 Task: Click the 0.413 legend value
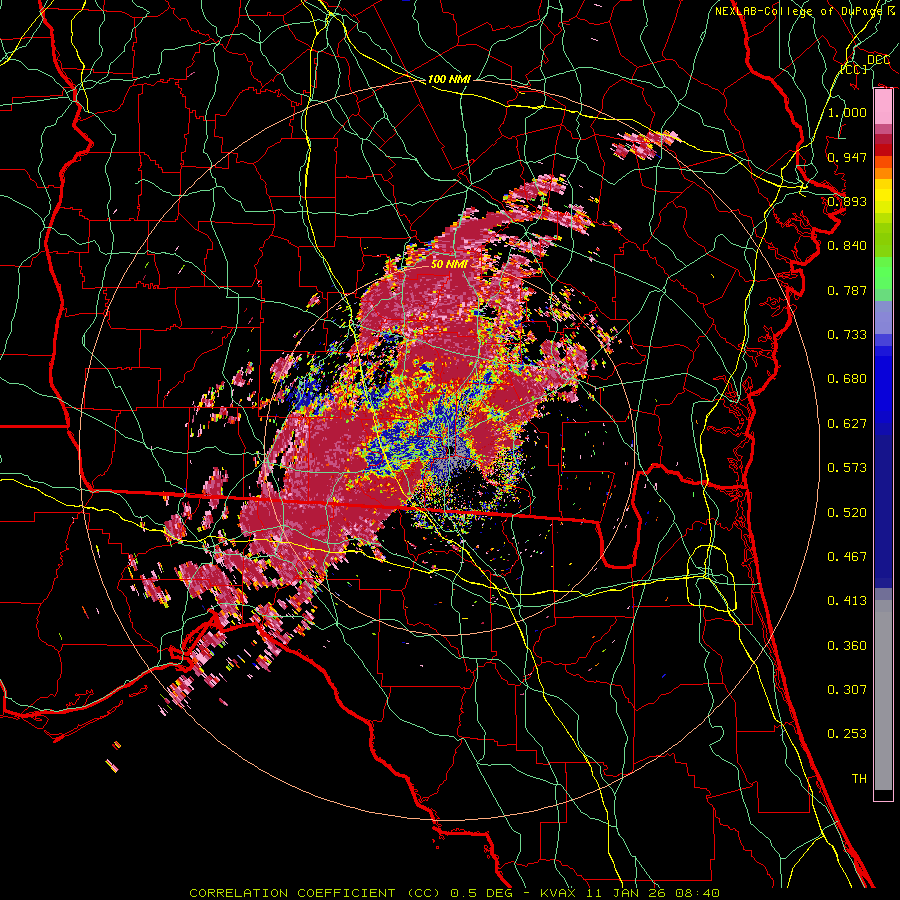click(x=847, y=601)
